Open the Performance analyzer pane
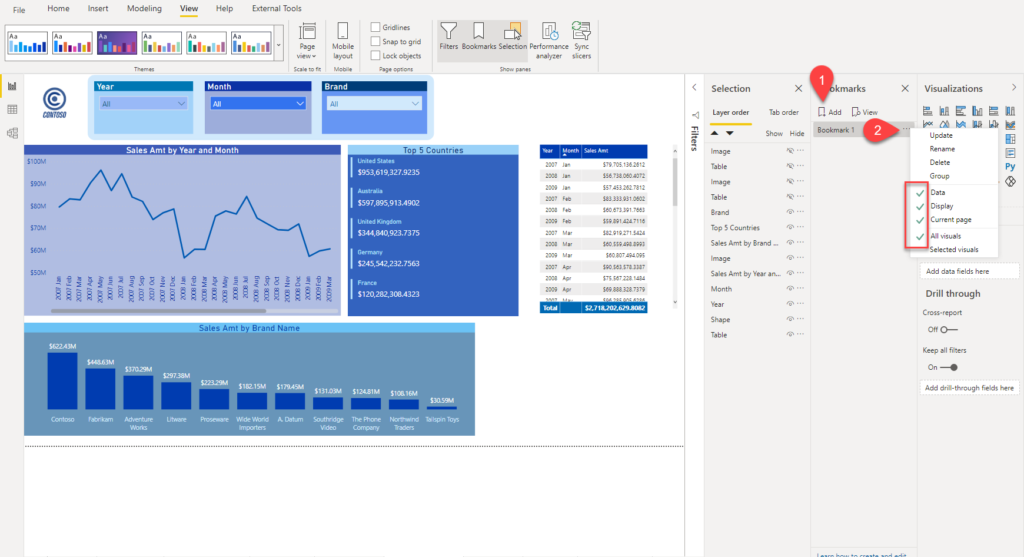Viewport: 1024px width, 557px height. 549,40
